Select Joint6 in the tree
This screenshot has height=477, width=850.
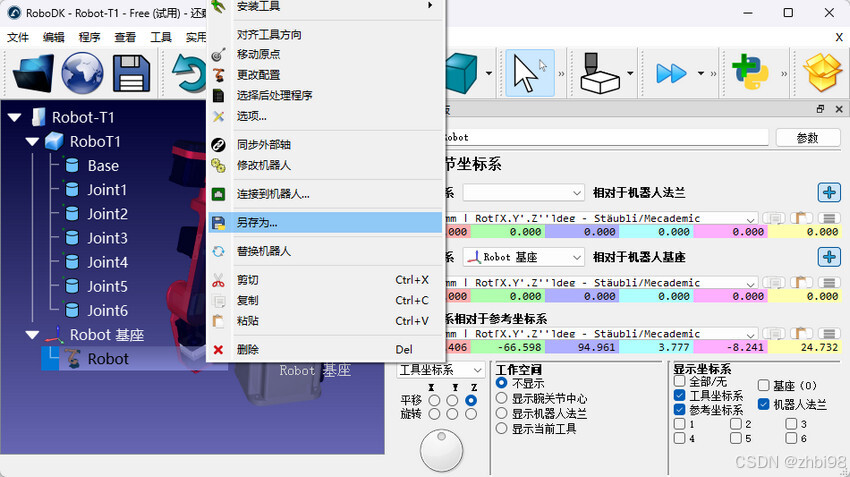pyautogui.click(x=107, y=310)
